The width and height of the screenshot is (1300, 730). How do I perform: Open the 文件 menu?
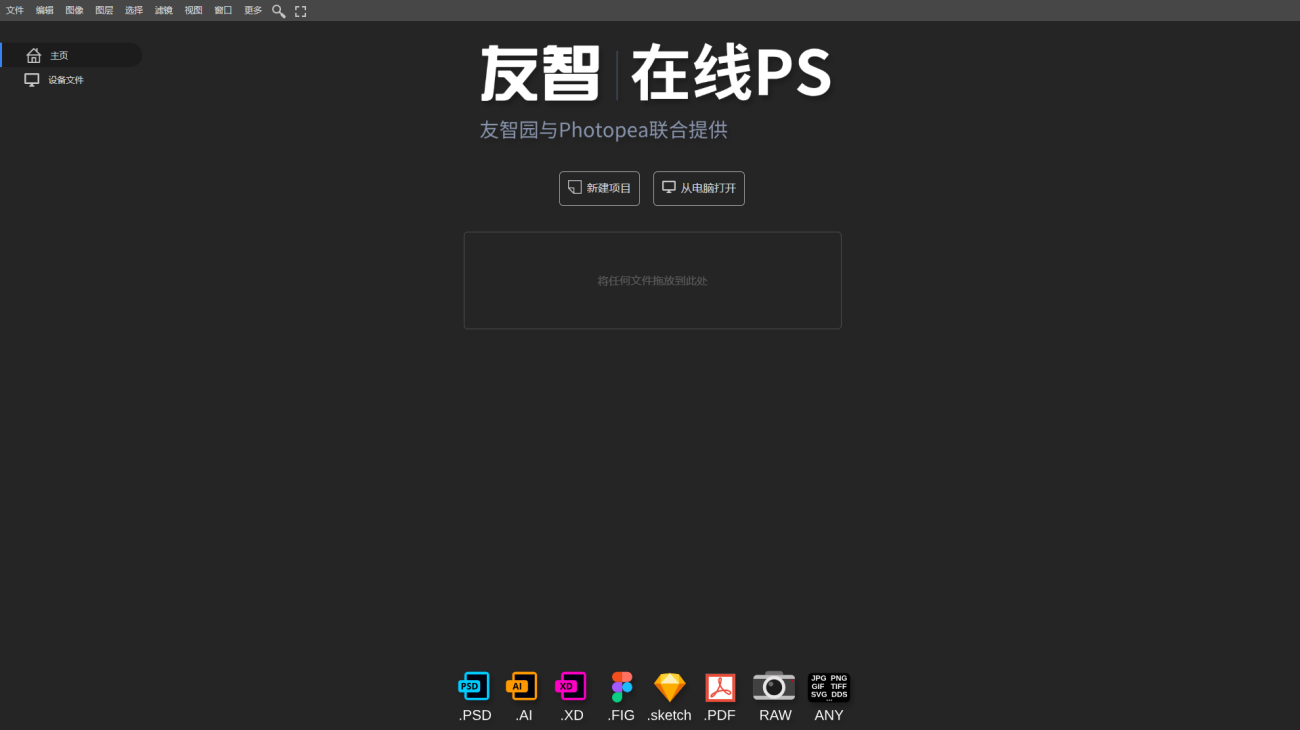coord(15,10)
